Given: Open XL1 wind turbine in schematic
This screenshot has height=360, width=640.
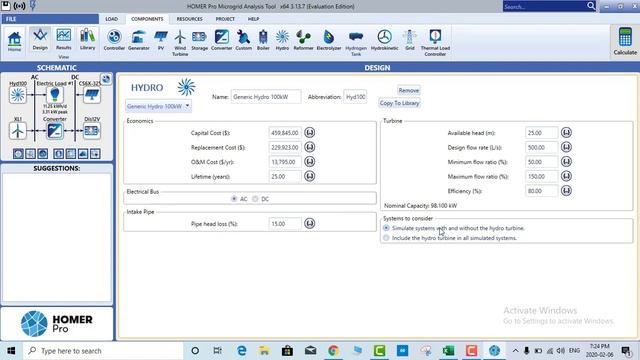Looking at the screenshot, I should 18,131.
